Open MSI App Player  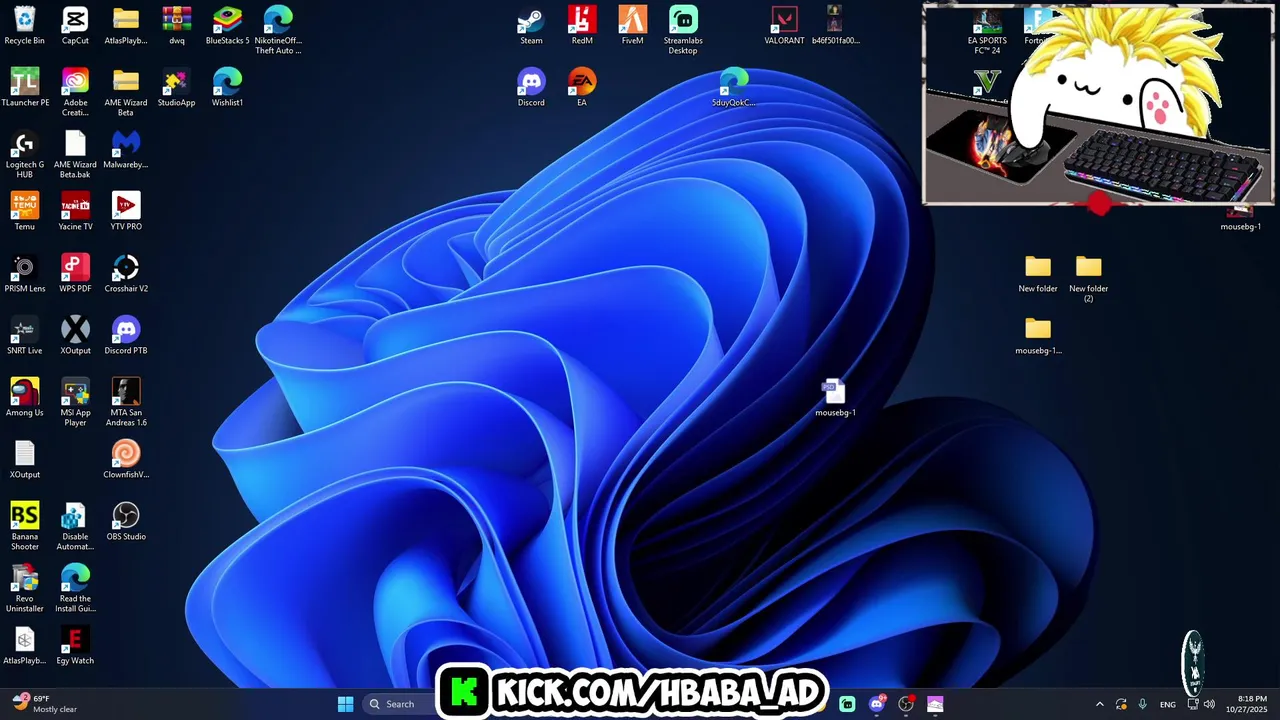(x=75, y=402)
